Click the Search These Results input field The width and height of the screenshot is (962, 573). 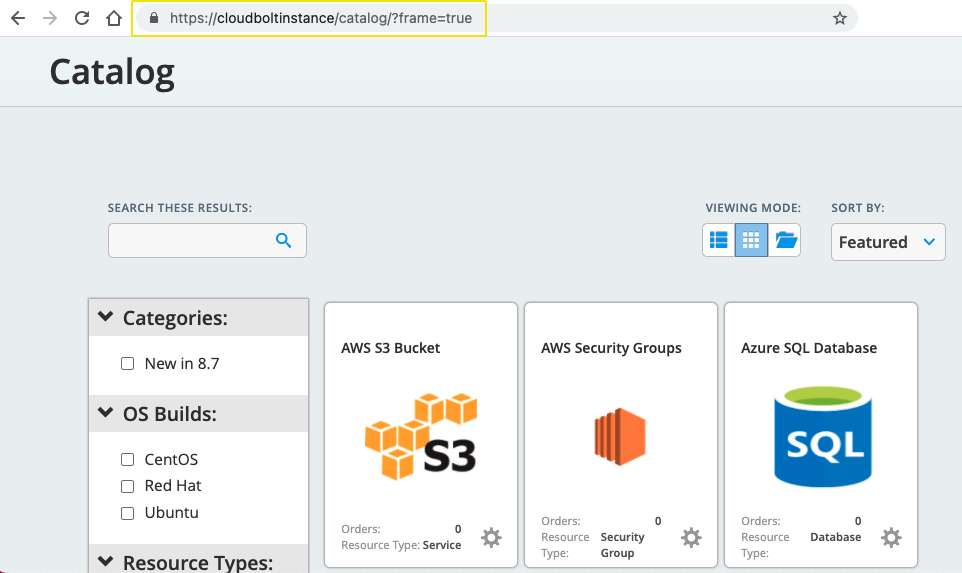click(x=190, y=240)
